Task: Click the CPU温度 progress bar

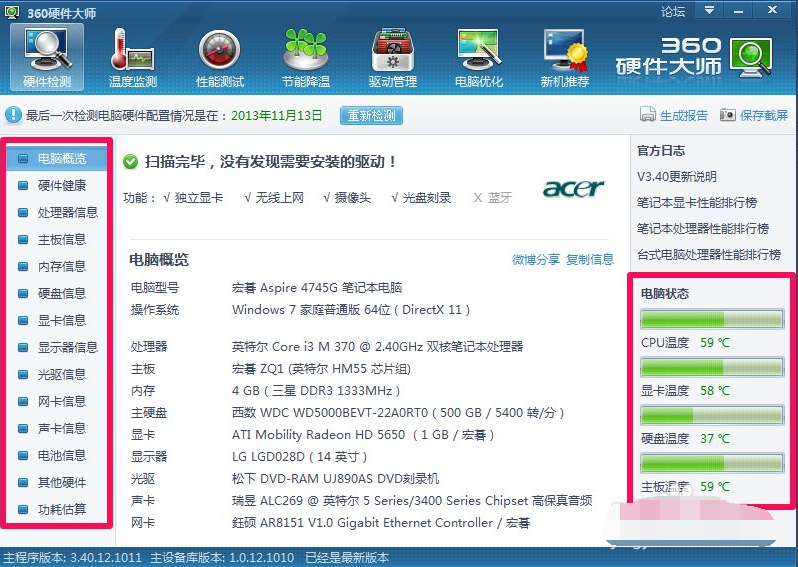Action: [x=711, y=319]
